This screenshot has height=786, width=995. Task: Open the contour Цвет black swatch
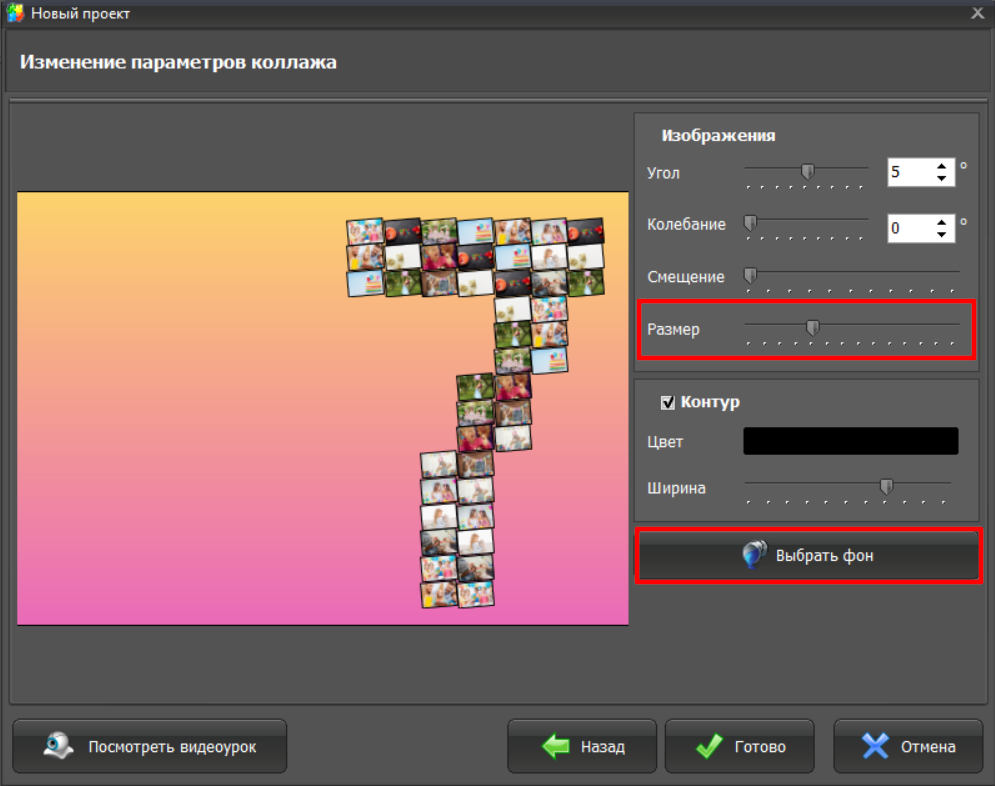pyautogui.click(x=850, y=441)
